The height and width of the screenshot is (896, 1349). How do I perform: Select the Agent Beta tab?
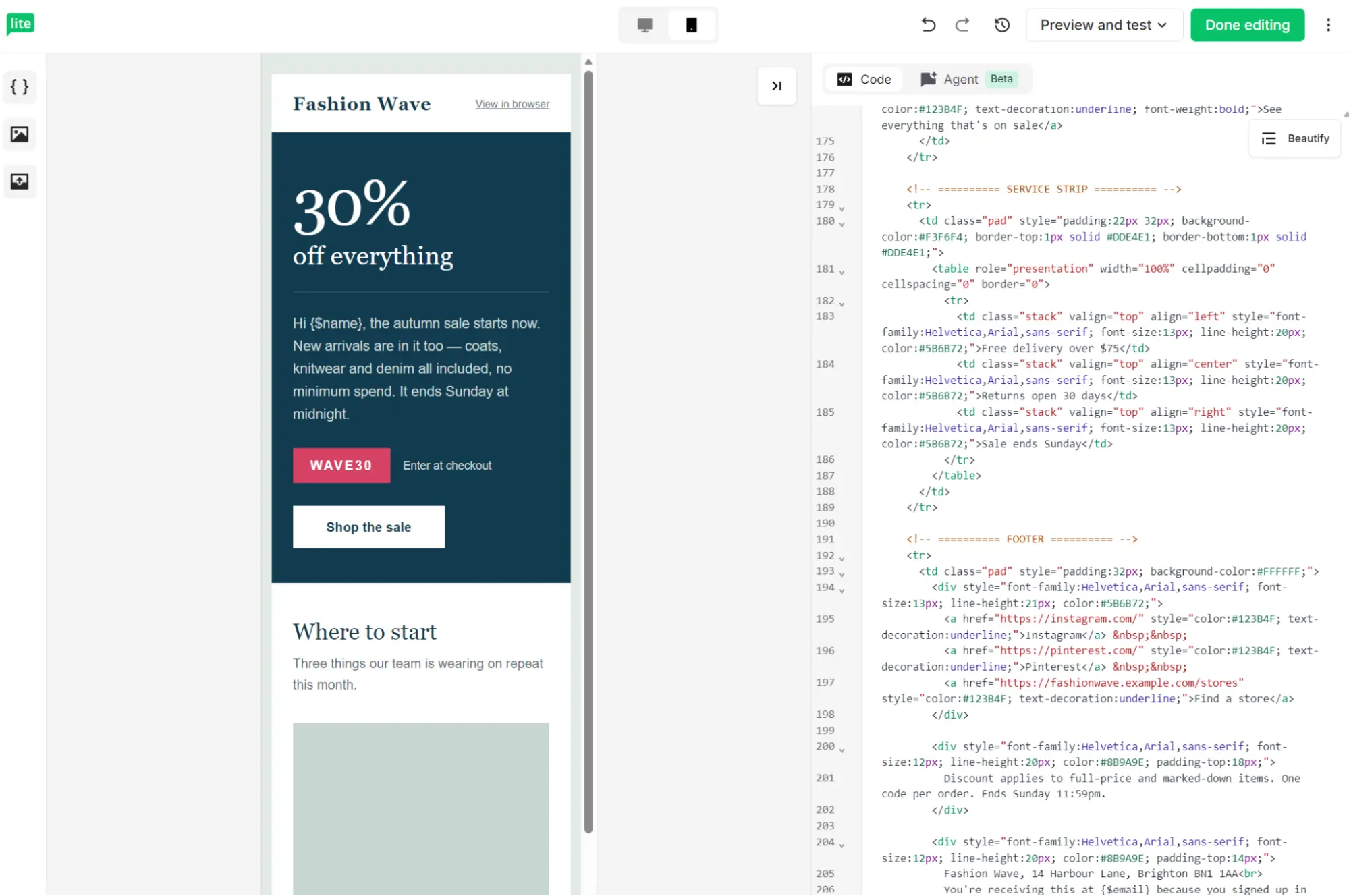tap(968, 80)
